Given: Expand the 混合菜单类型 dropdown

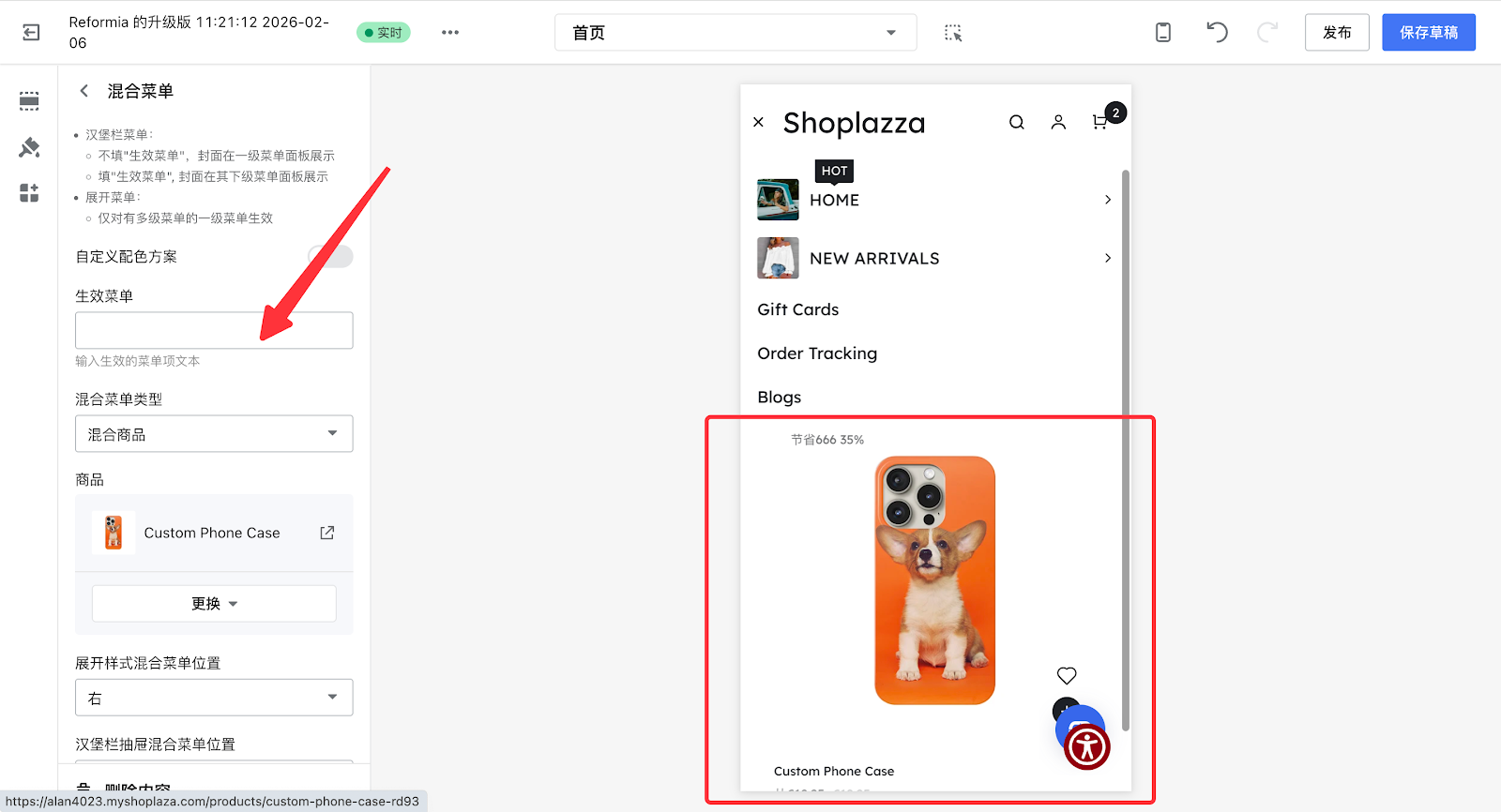Looking at the screenshot, I should click(214, 434).
